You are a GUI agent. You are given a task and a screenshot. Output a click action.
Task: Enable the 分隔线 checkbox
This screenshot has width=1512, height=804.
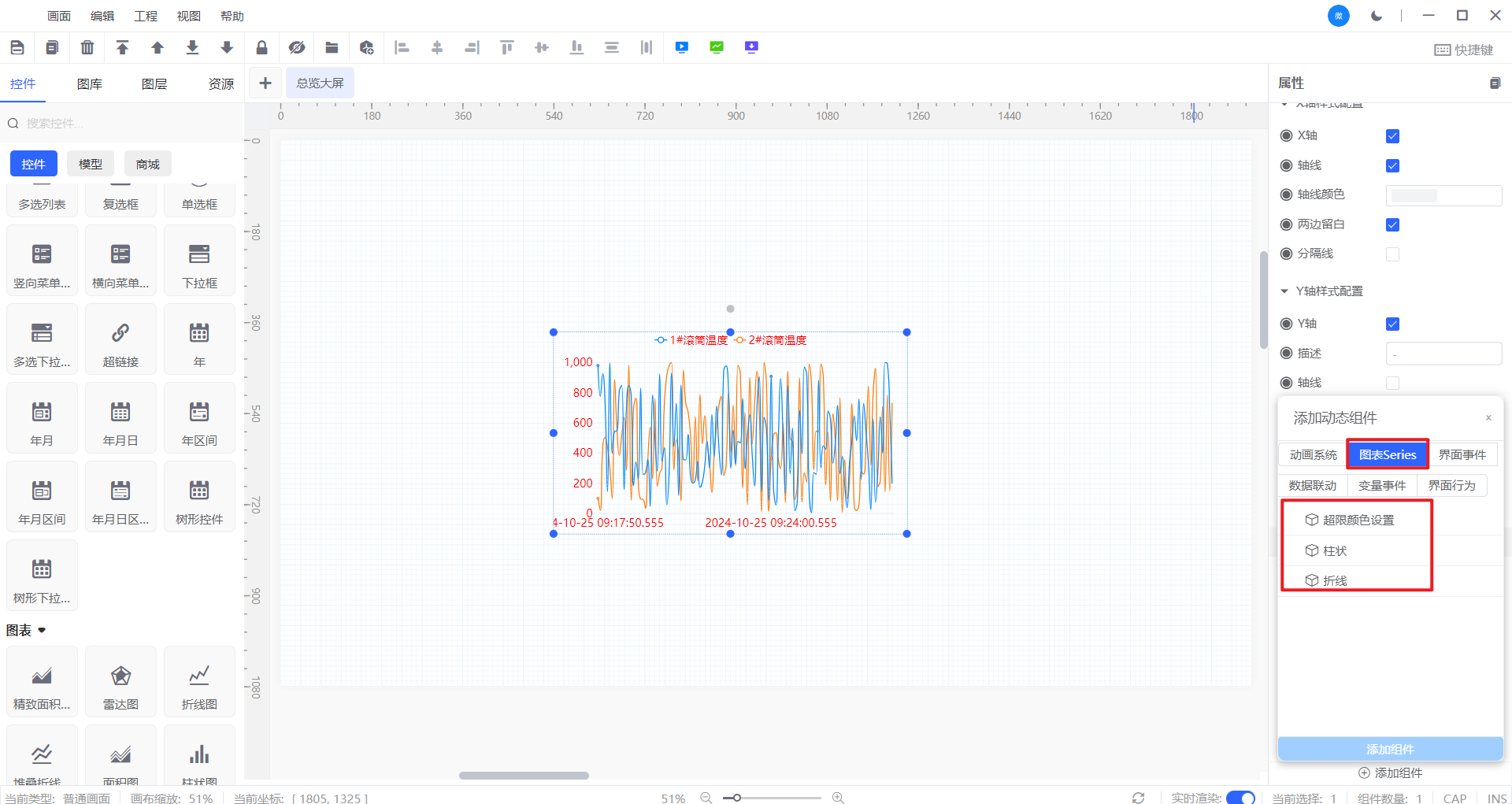coord(1392,254)
